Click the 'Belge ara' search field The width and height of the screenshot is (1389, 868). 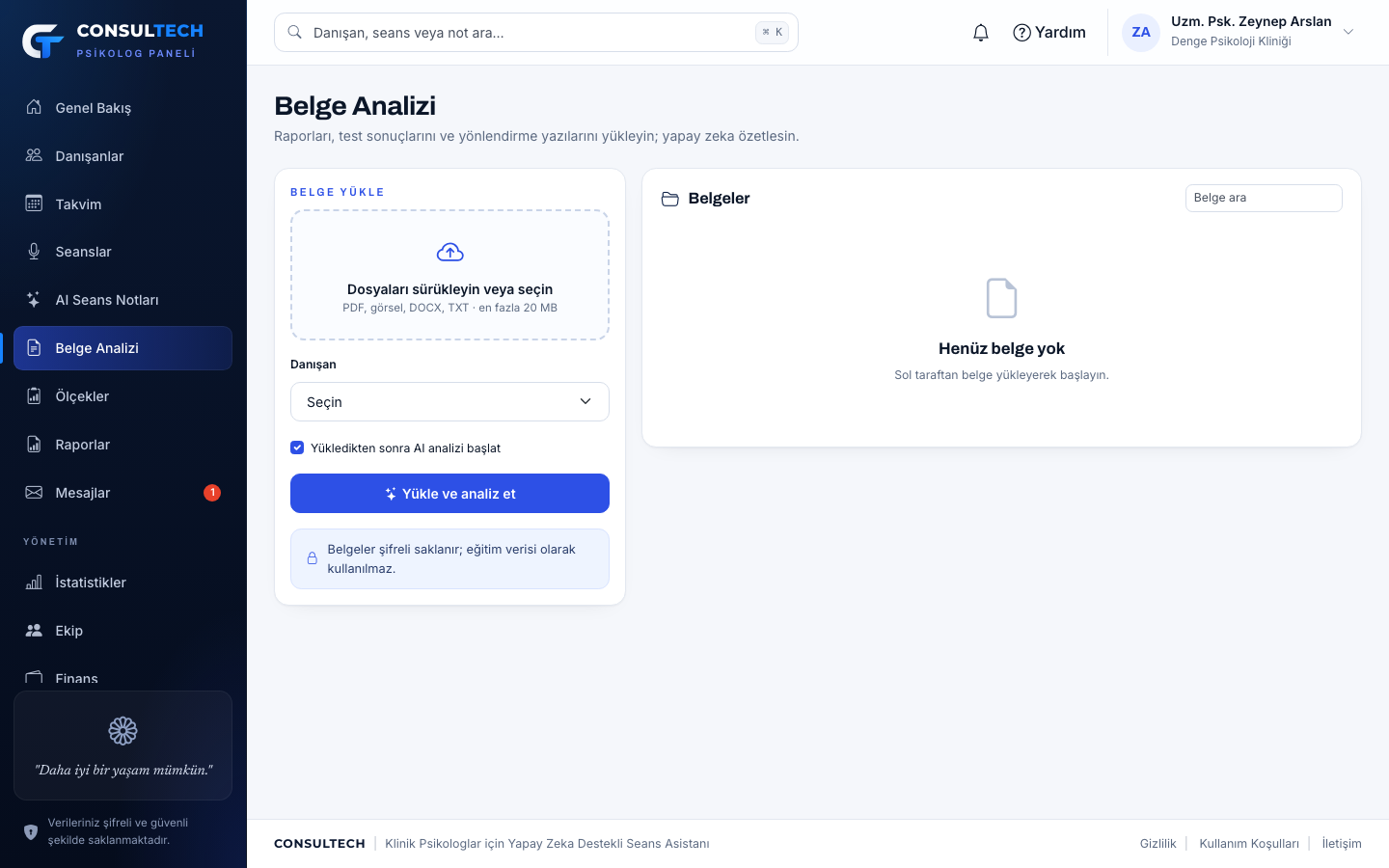(x=1264, y=198)
